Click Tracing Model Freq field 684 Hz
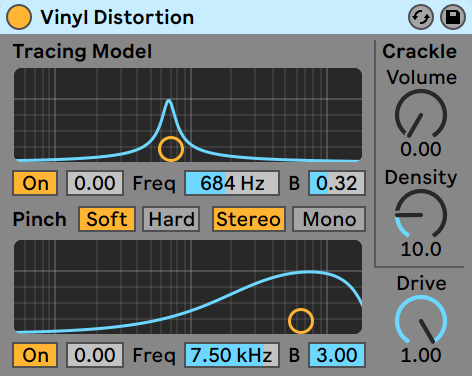 232,183
